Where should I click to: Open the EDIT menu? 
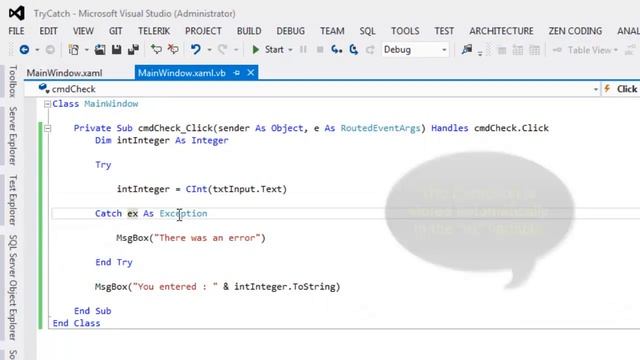click(48, 31)
